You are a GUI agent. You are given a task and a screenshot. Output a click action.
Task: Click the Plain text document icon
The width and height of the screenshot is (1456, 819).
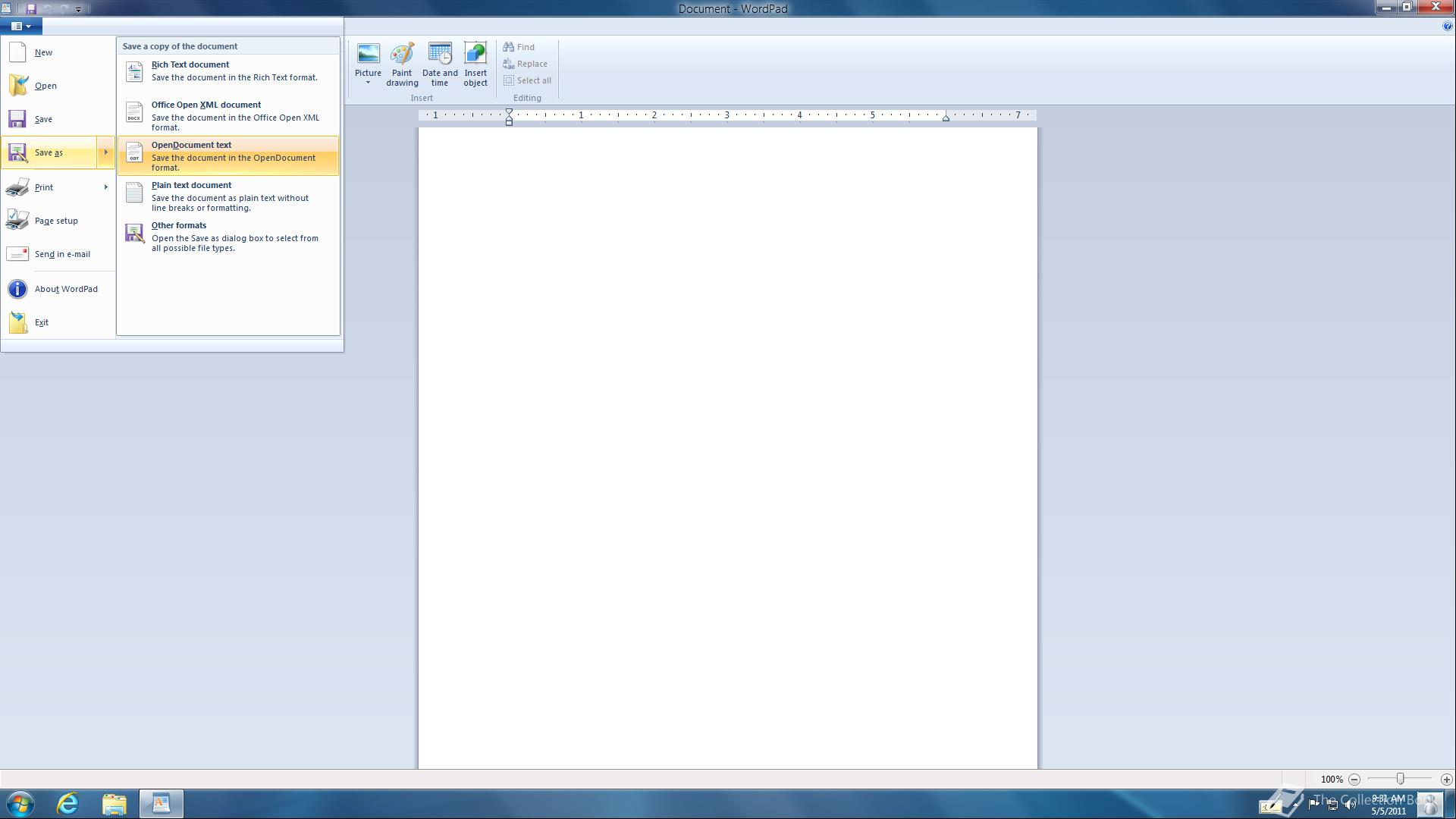click(134, 193)
